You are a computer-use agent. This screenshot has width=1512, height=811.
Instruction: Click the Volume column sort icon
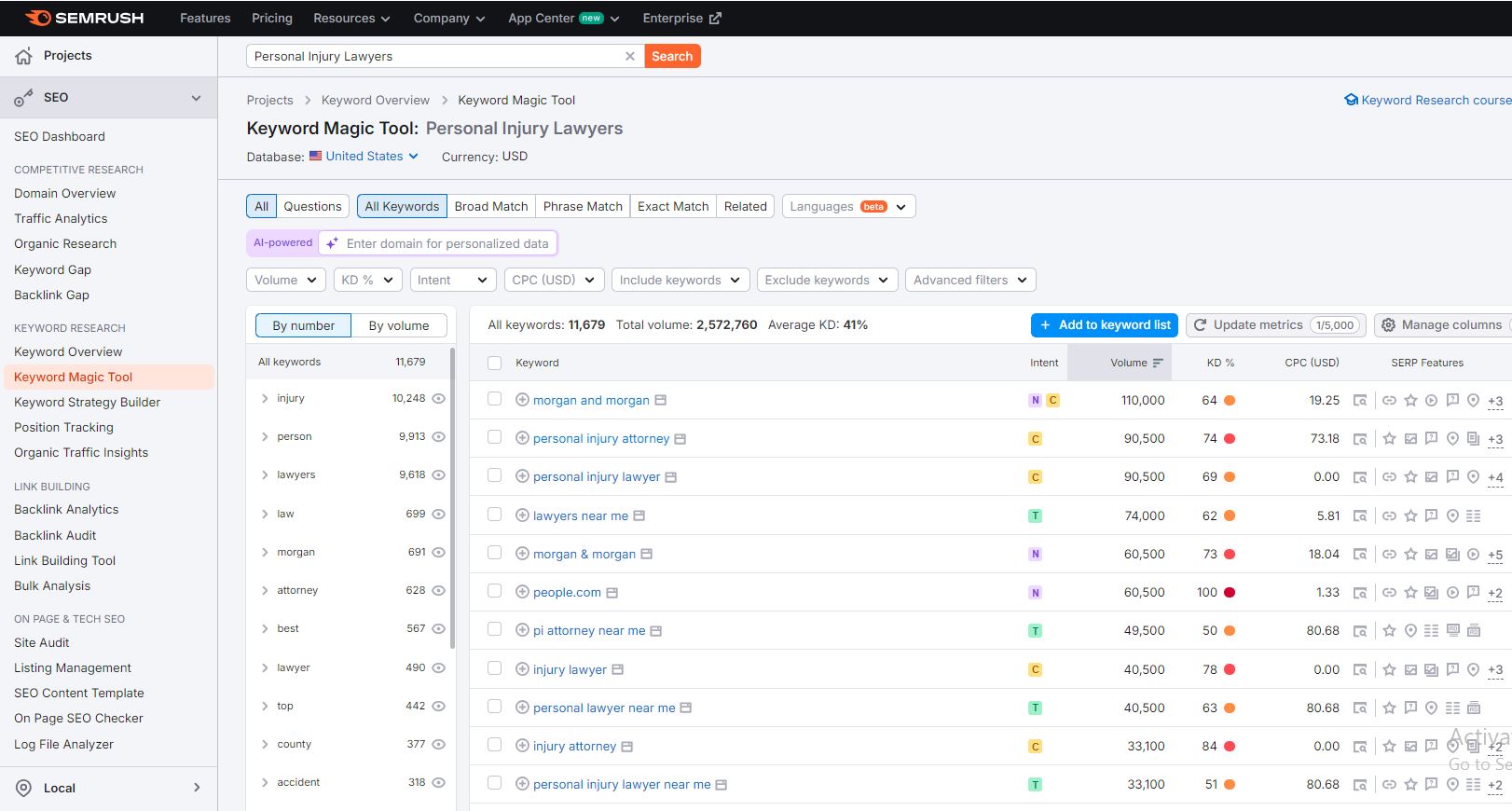[1158, 363]
